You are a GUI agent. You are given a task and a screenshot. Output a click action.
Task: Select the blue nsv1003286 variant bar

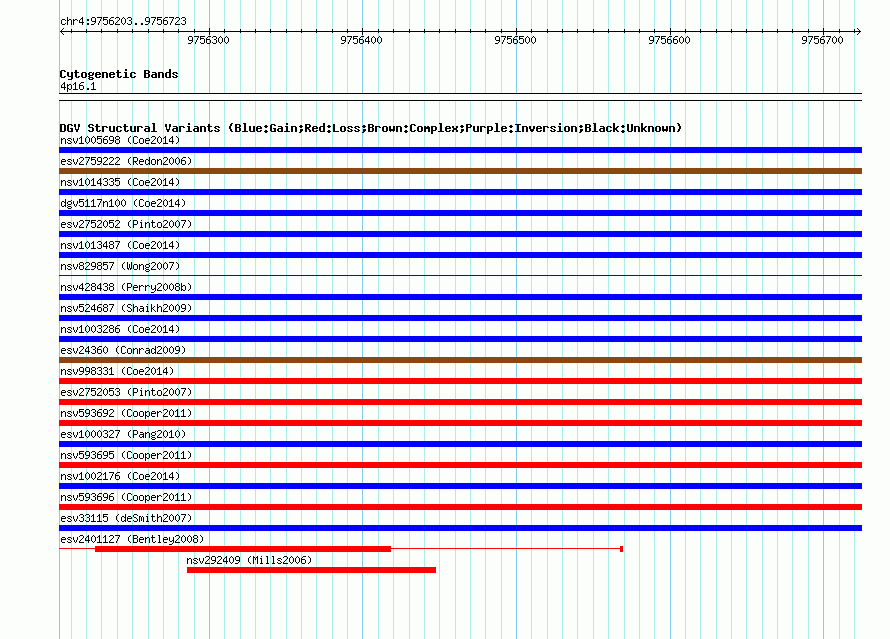point(460,339)
